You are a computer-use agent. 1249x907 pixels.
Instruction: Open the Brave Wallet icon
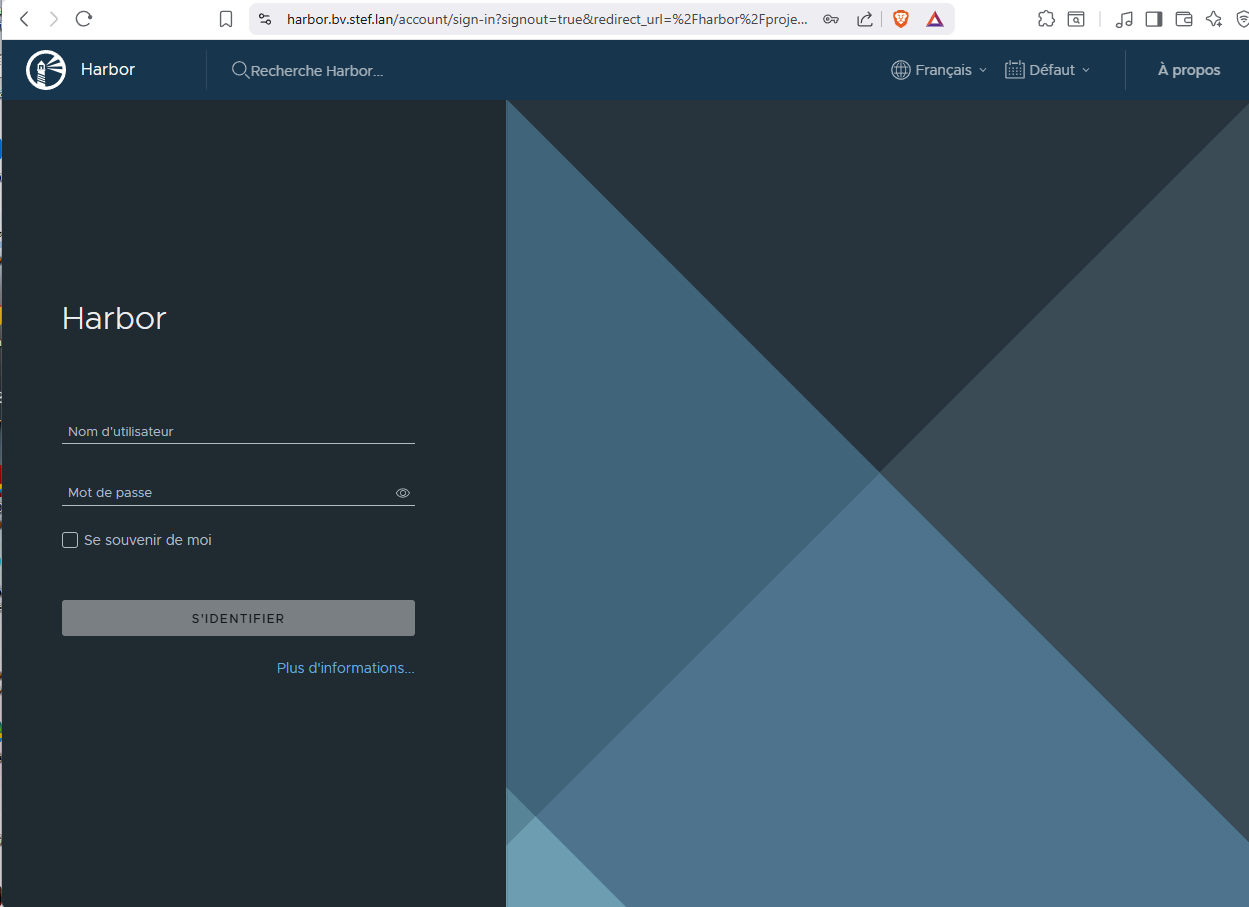pyautogui.click(x=1184, y=19)
